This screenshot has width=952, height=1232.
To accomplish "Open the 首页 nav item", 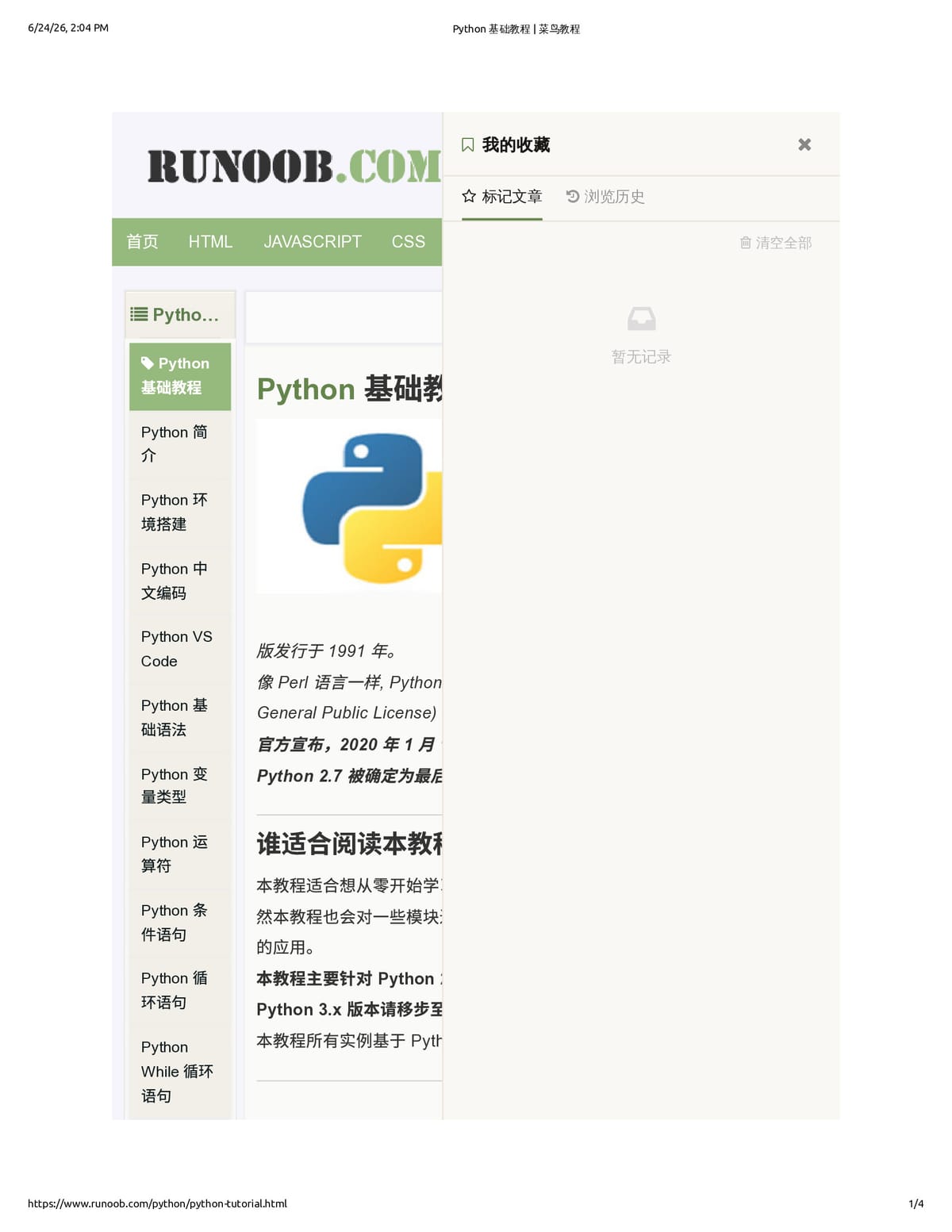I will pos(143,242).
